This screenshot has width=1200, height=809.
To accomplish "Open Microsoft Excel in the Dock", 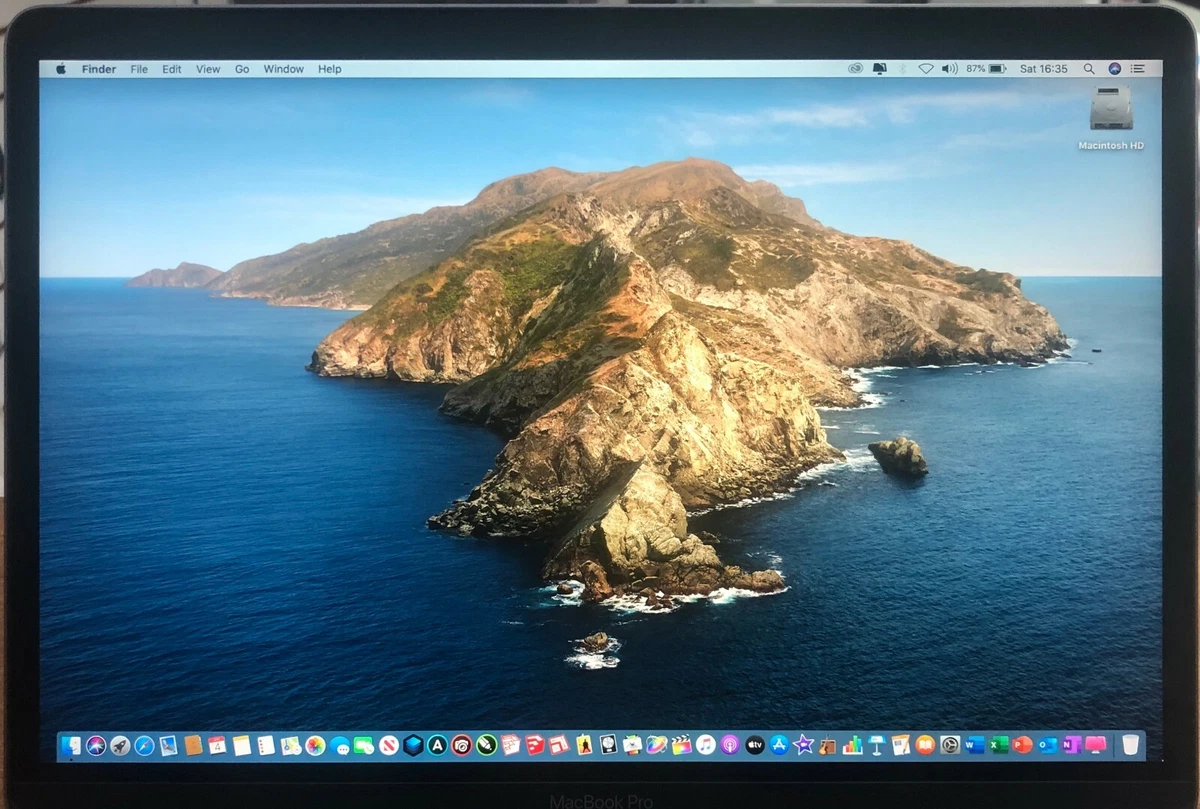I will click(x=999, y=744).
